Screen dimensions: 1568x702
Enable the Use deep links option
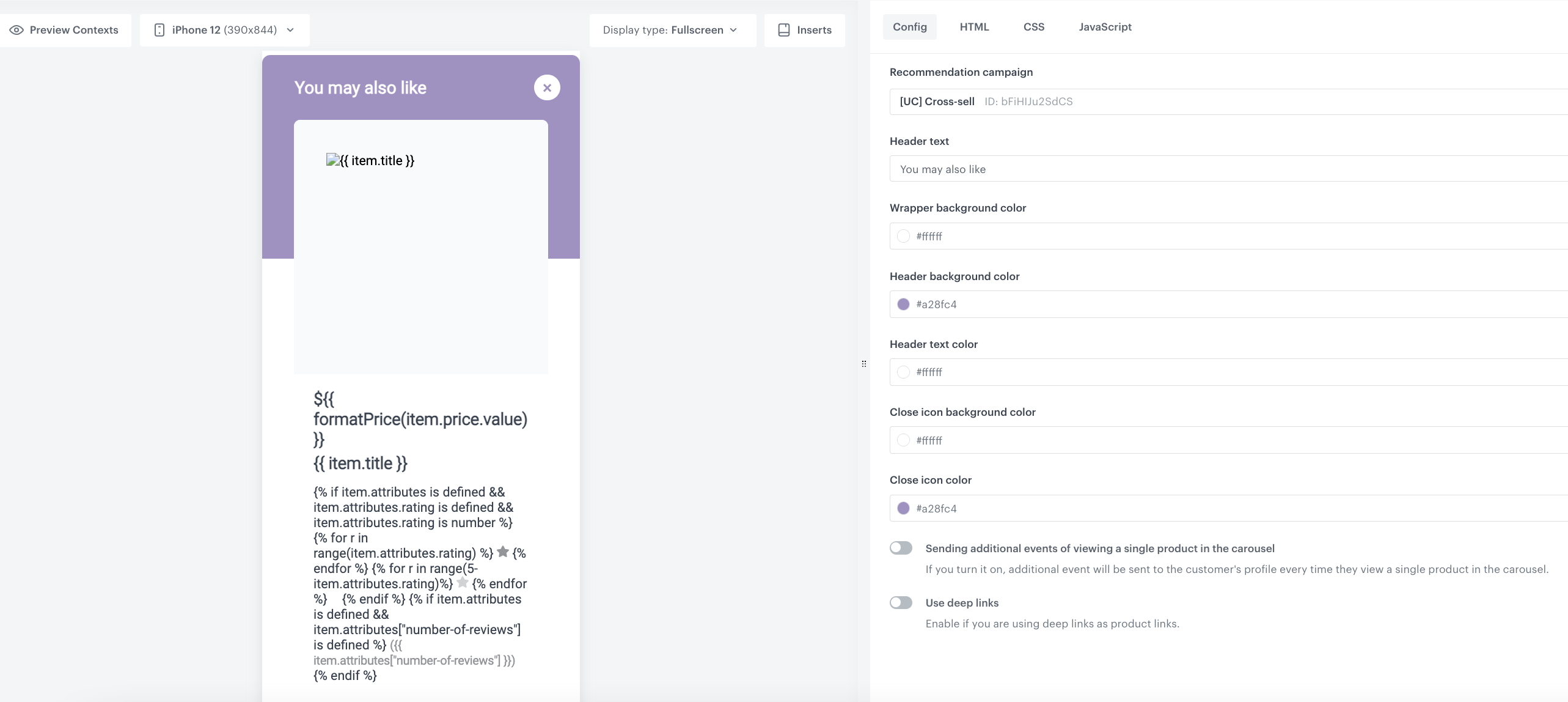(901, 602)
